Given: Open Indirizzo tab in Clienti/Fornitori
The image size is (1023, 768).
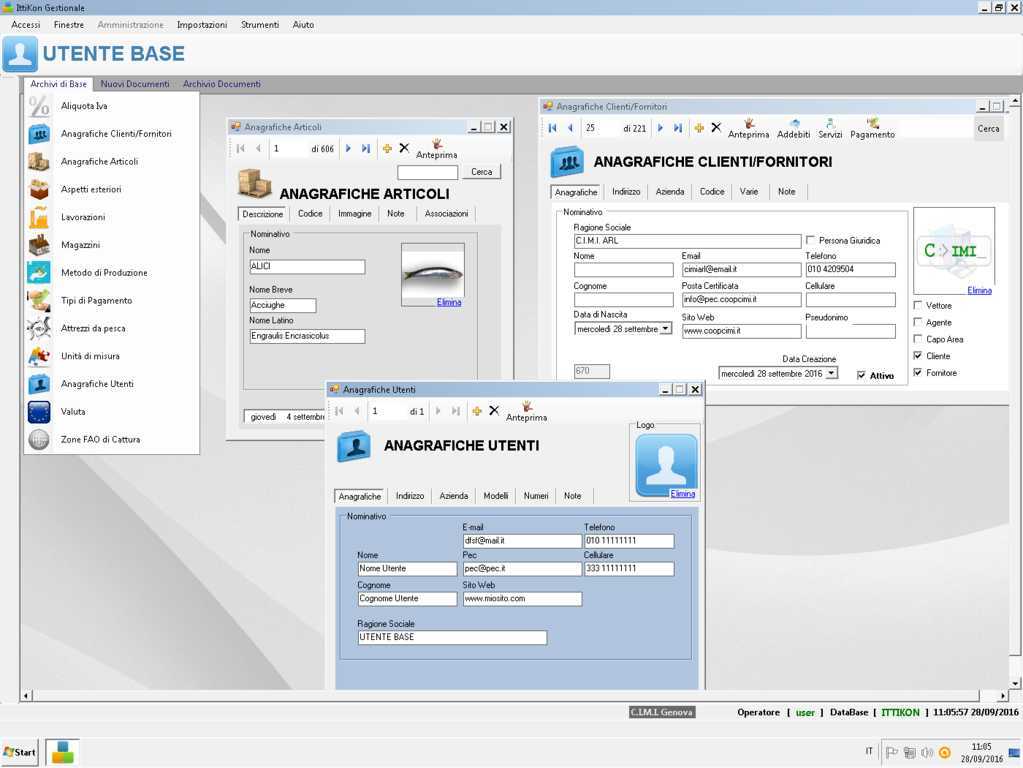Looking at the screenshot, I should (x=626, y=192).
